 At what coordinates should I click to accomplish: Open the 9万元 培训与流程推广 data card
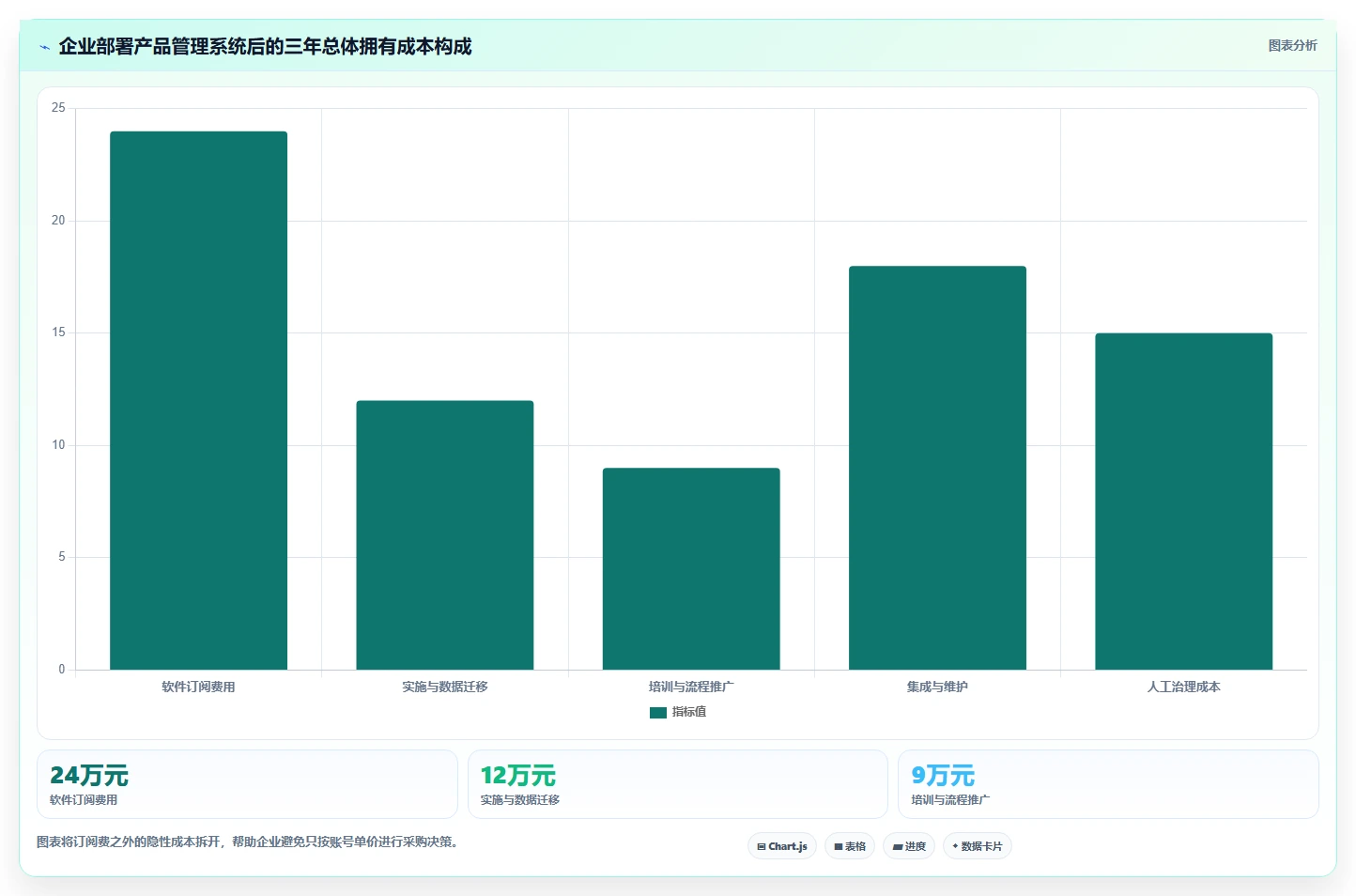click(1108, 784)
